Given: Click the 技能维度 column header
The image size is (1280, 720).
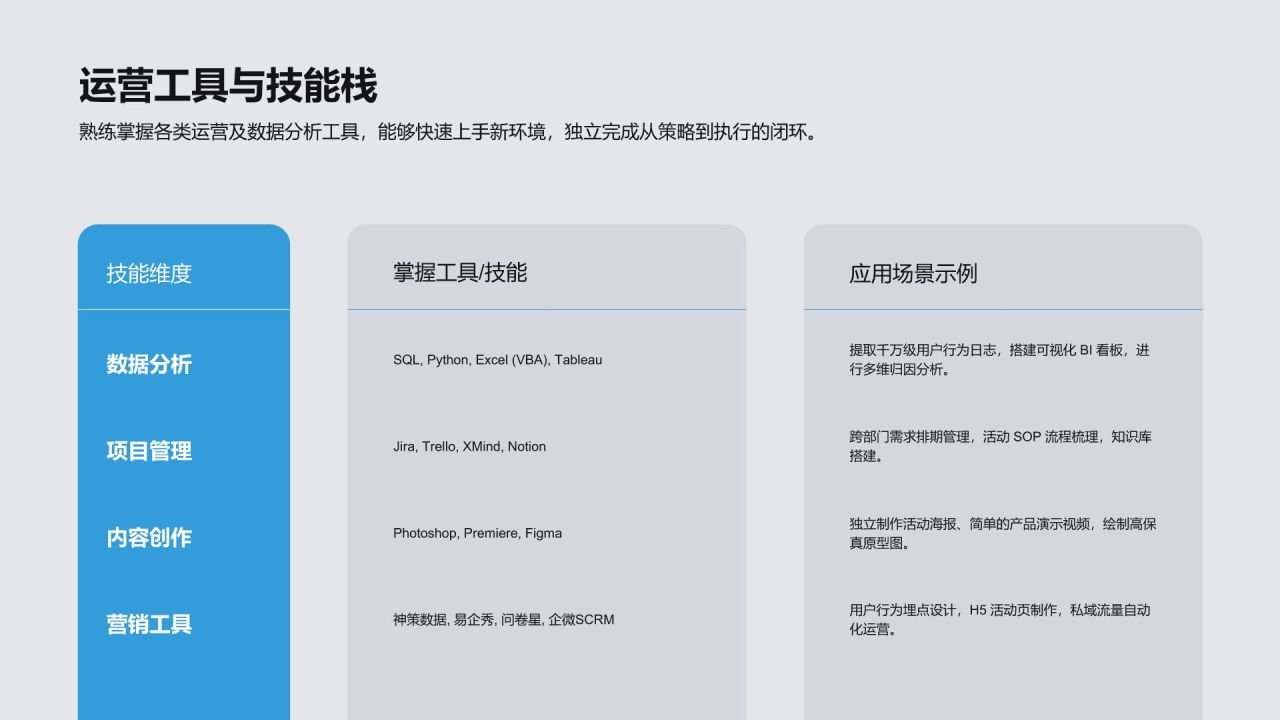Looking at the screenshot, I should tap(149, 273).
